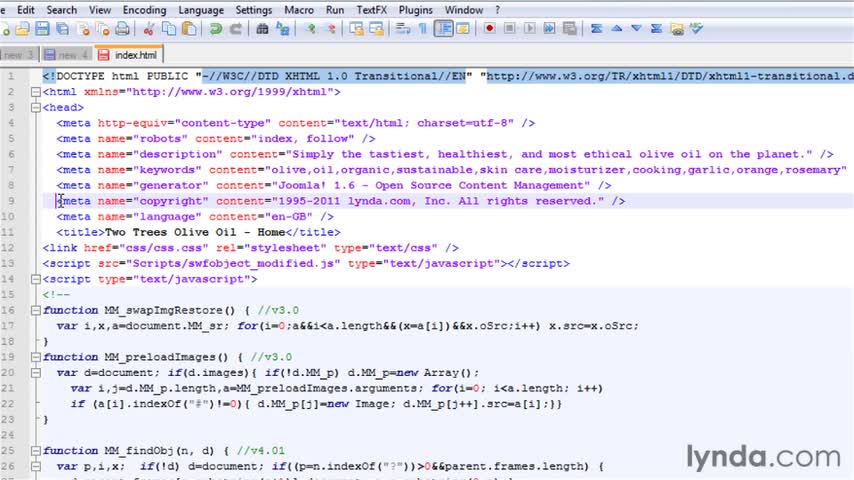Viewport: 854px width, 480px height.
Task: Collapse the script block on line 14
Action: [x=35, y=280]
